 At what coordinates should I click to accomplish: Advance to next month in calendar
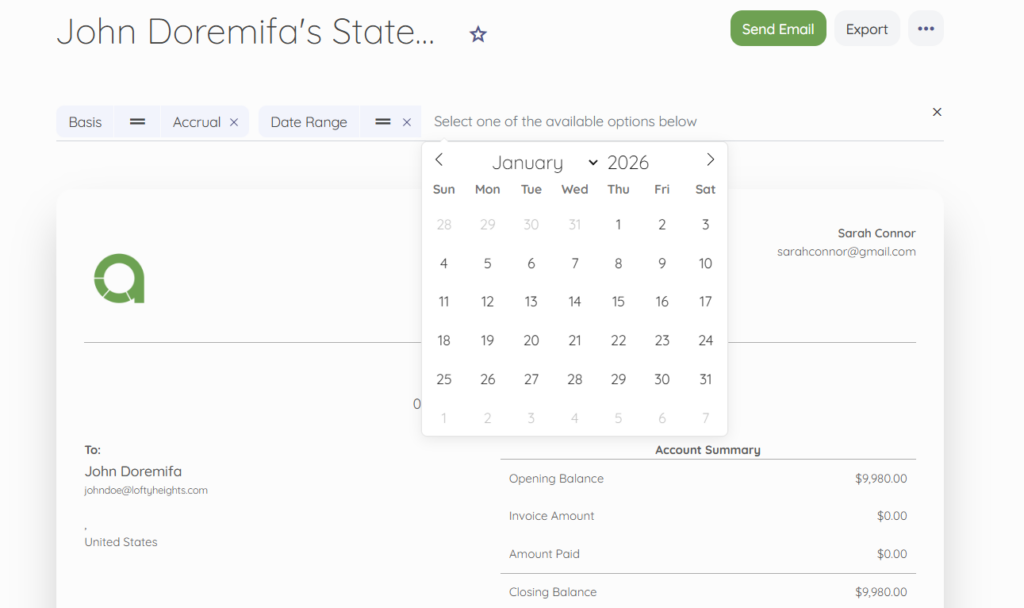point(710,160)
